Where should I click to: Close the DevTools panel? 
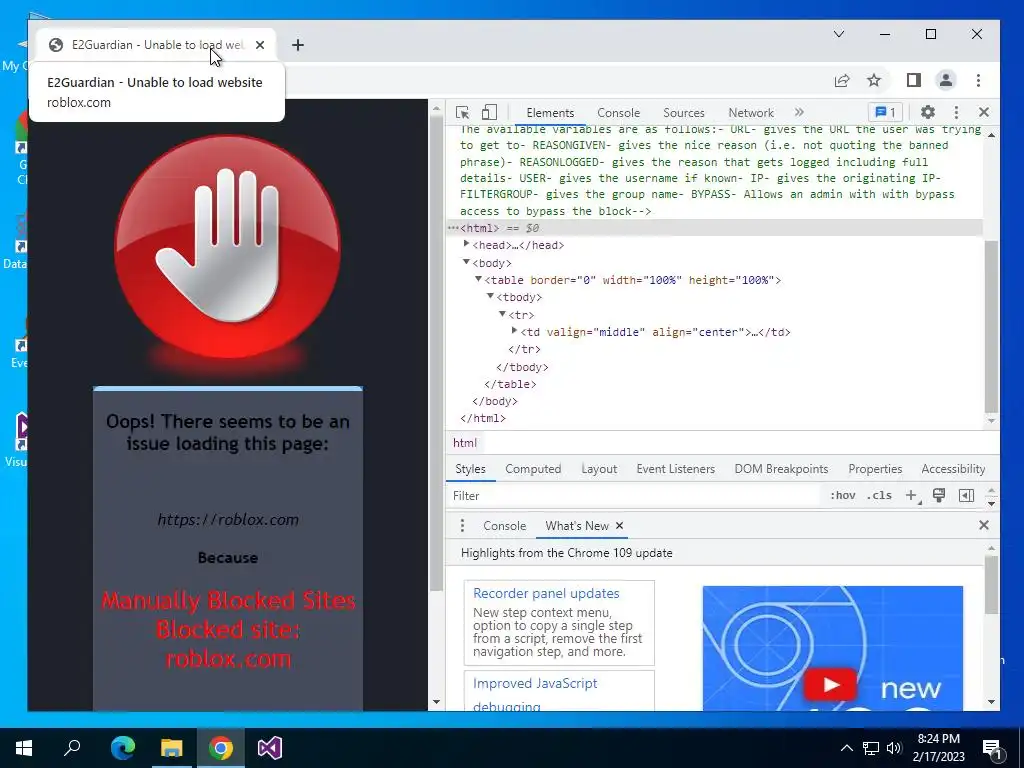pyautogui.click(x=984, y=112)
